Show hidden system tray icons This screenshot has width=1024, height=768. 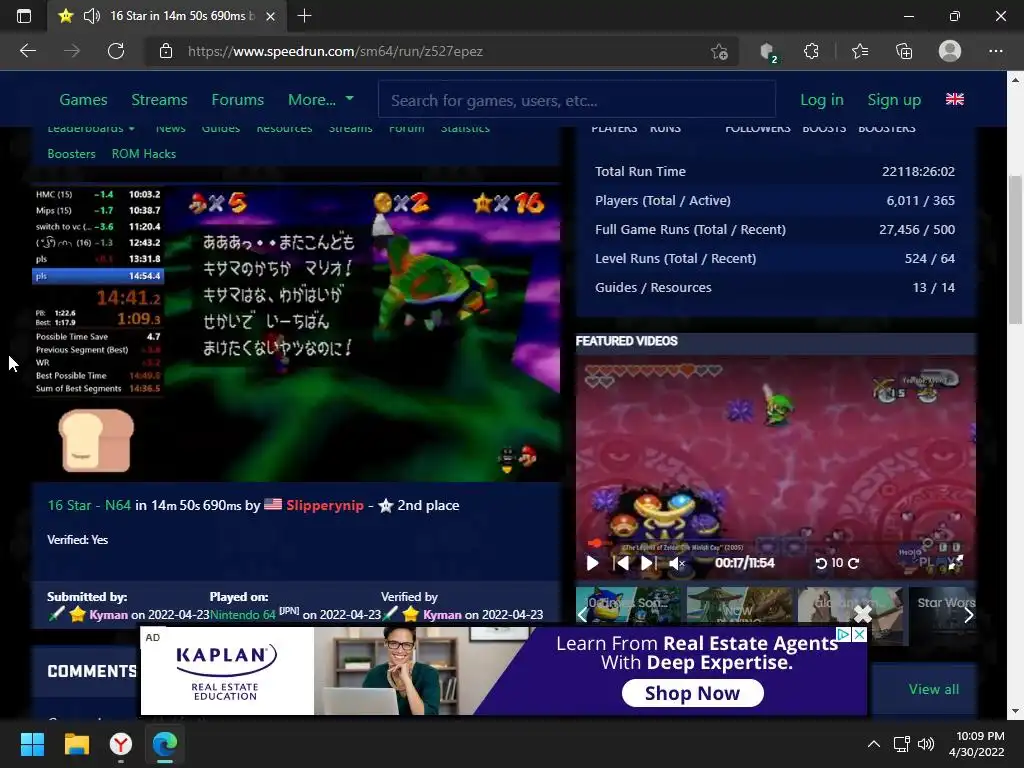(873, 744)
